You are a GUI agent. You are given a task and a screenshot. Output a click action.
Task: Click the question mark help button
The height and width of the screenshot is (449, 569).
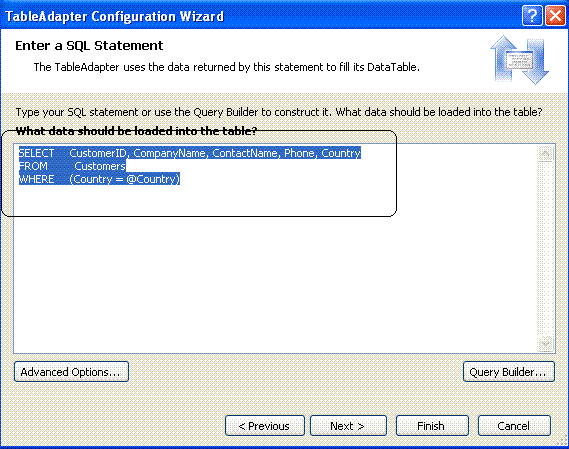pyautogui.click(x=532, y=16)
